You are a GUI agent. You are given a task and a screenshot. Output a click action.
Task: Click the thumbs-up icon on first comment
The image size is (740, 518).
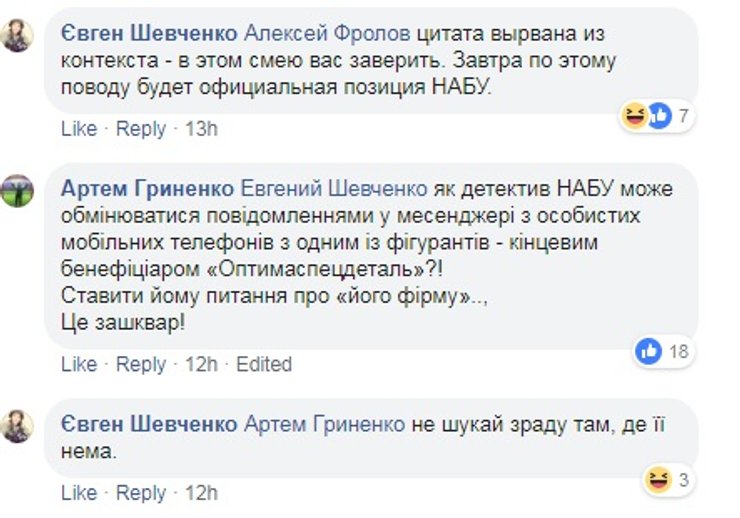click(x=658, y=116)
